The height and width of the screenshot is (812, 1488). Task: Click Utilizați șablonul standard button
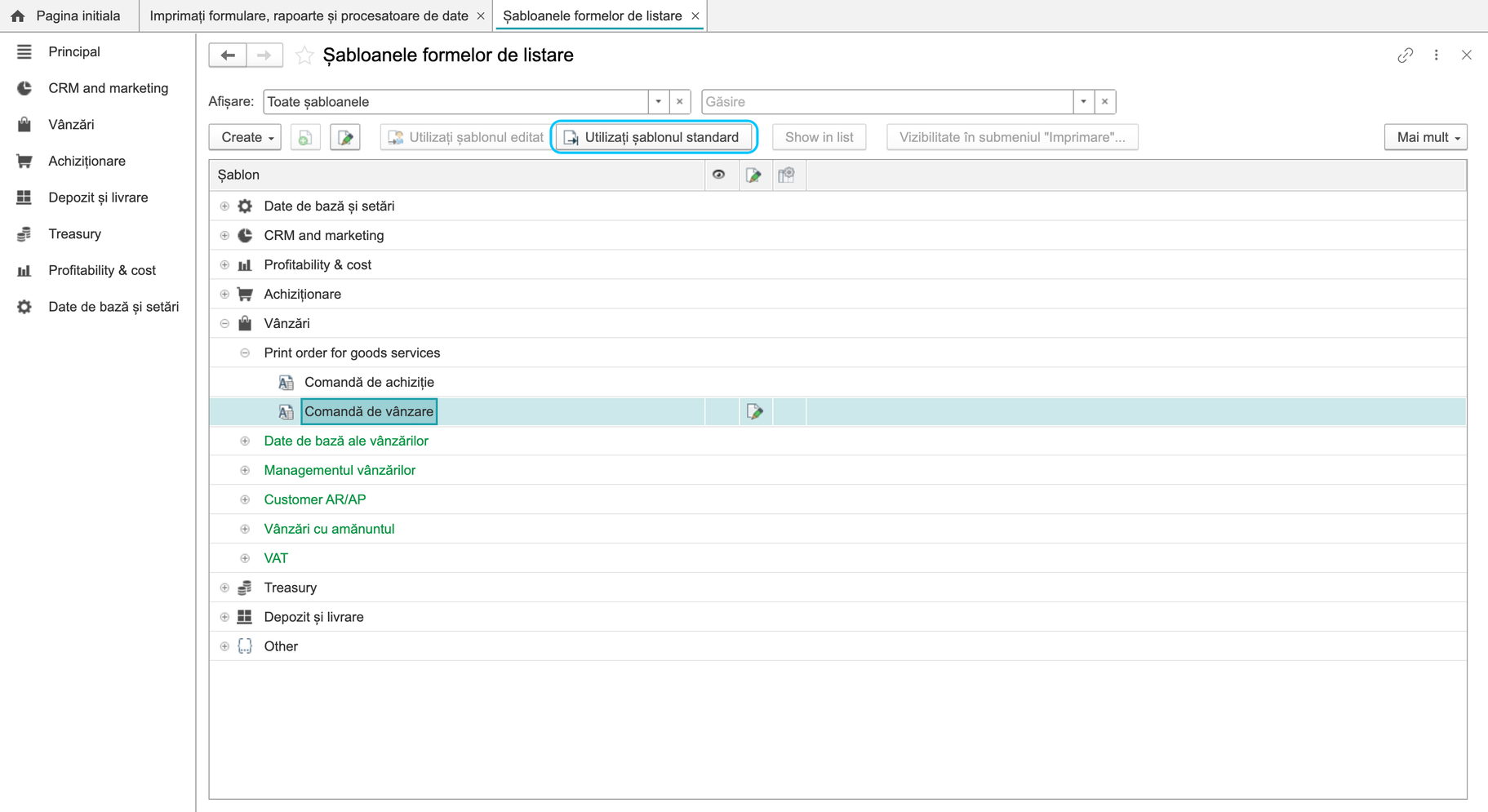pyautogui.click(x=654, y=137)
